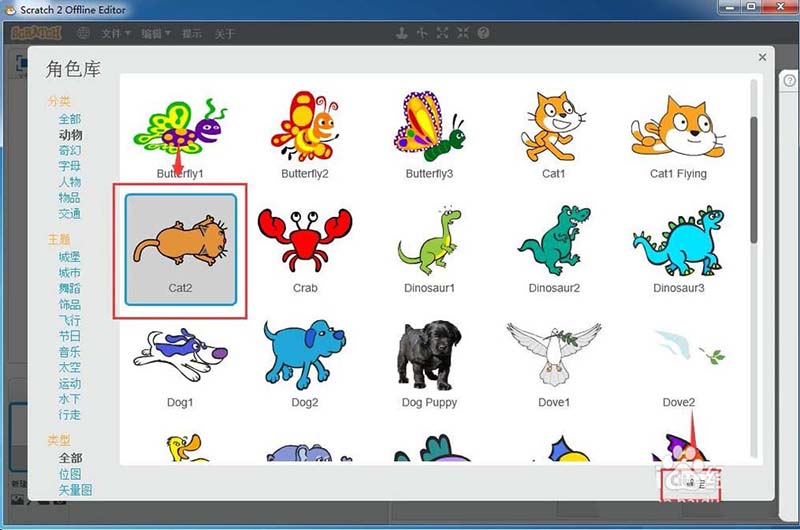Viewport: 800px width, 530px height.
Task: Filter by 字母 category
Action: [70, 166]
